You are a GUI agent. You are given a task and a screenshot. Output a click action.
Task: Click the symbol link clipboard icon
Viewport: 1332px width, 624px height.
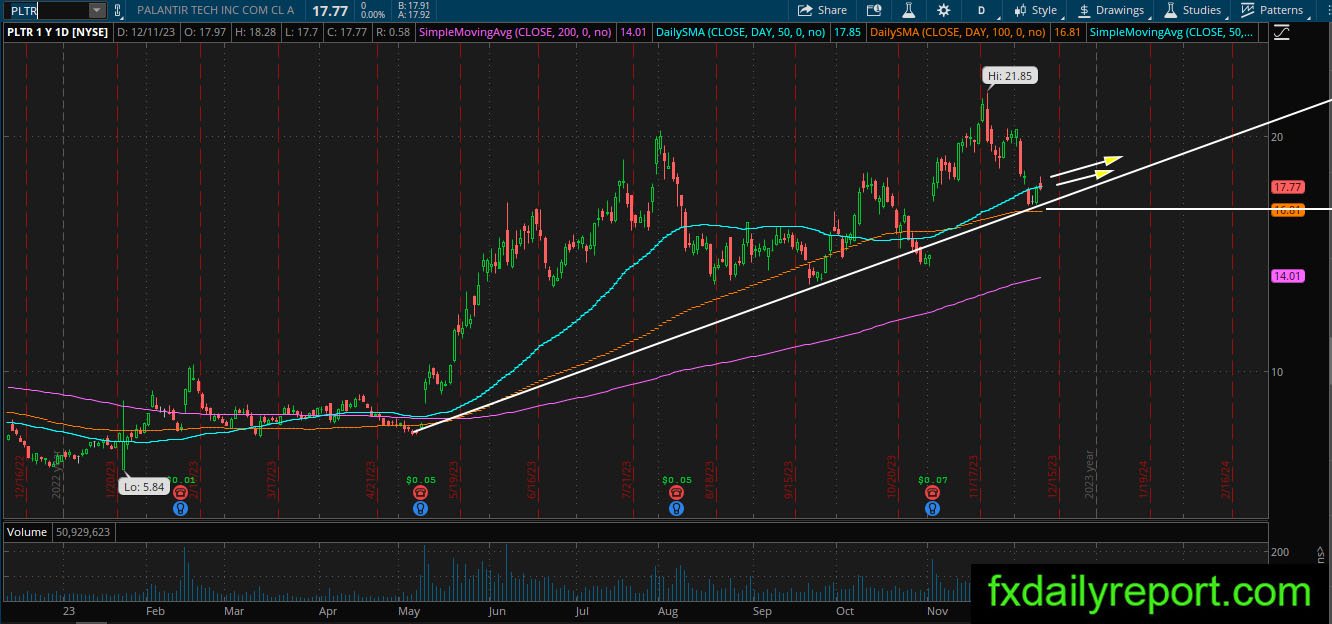pyautogui.click(x=118, y=10)
